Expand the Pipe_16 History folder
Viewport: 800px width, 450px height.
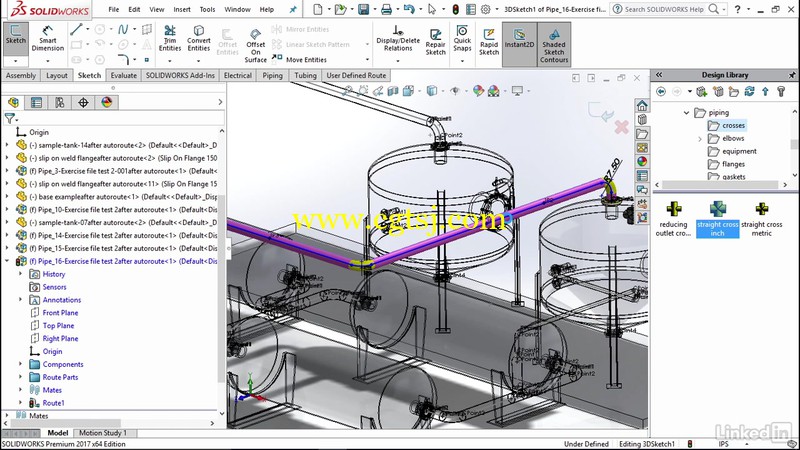[20, 274]
